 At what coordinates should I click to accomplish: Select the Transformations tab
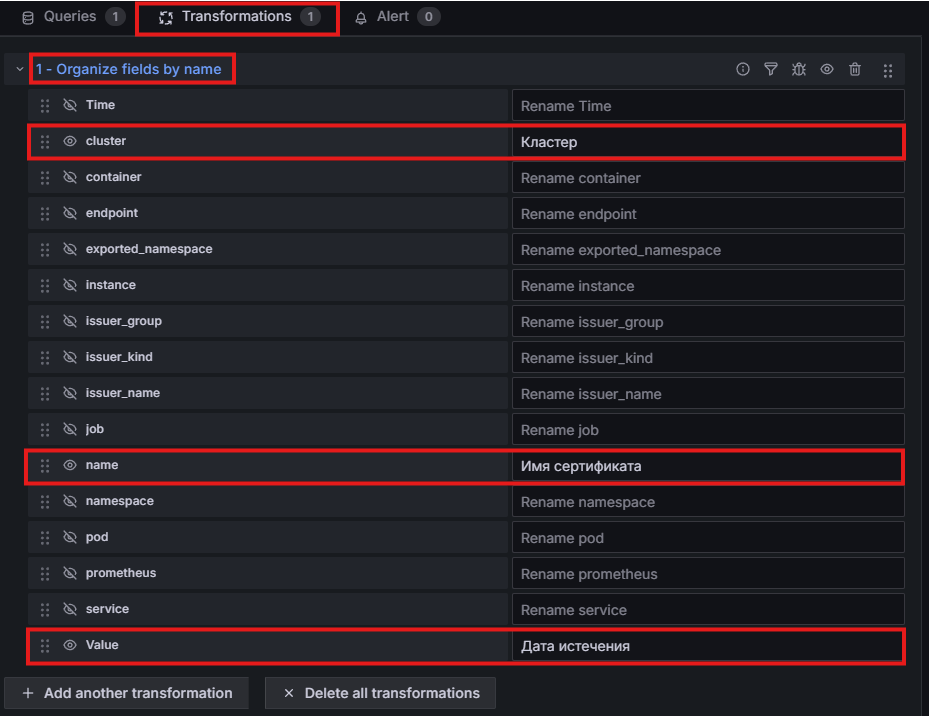[238, 17]
